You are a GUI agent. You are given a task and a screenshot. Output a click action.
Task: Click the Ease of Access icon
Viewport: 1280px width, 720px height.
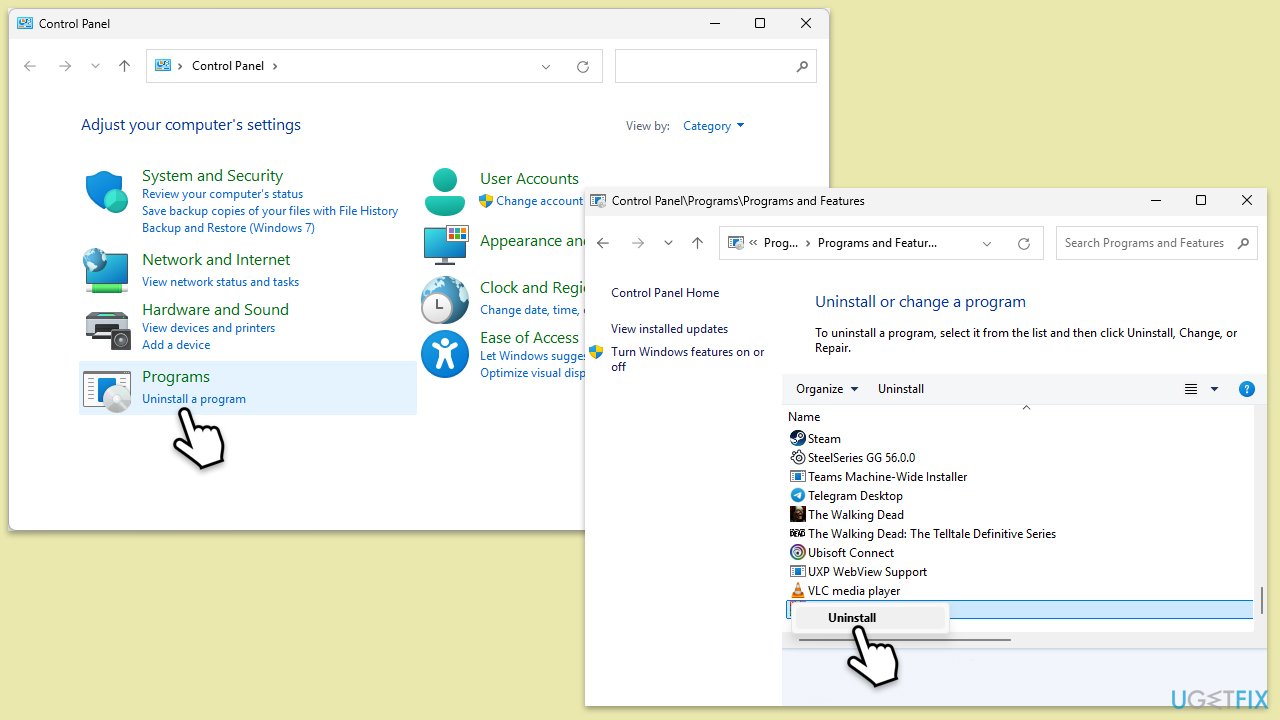point(444,354)
